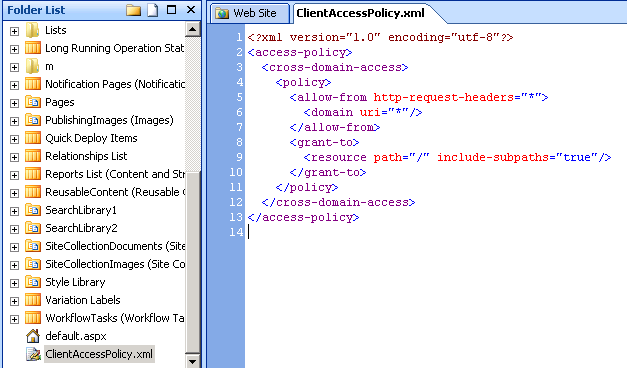Image resolution: width=627 pixels, height=368 pixels.
Task: Click the m folder icon
Action: coord(32,66)
